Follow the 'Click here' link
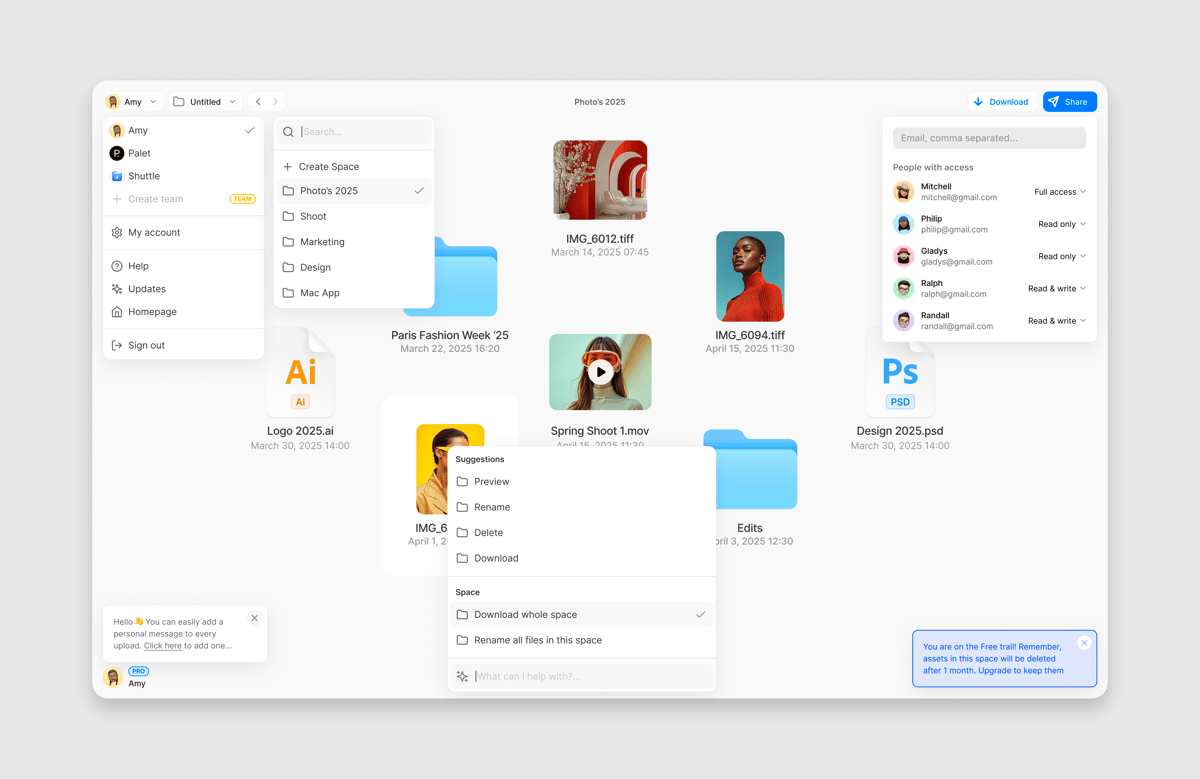Screen dimensions: 1200x779 [x=163, y=646]
